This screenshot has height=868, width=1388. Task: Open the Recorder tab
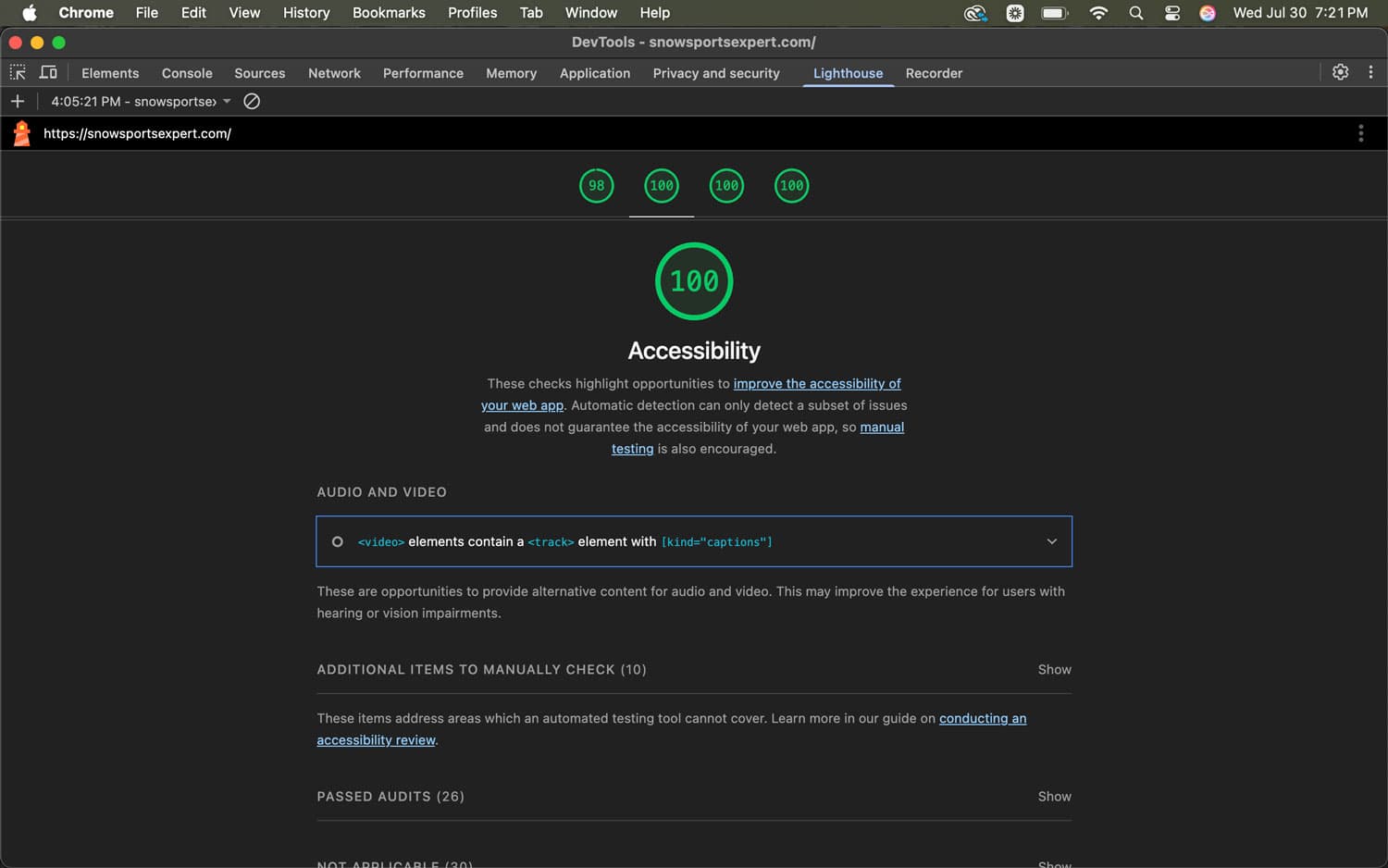934,72
